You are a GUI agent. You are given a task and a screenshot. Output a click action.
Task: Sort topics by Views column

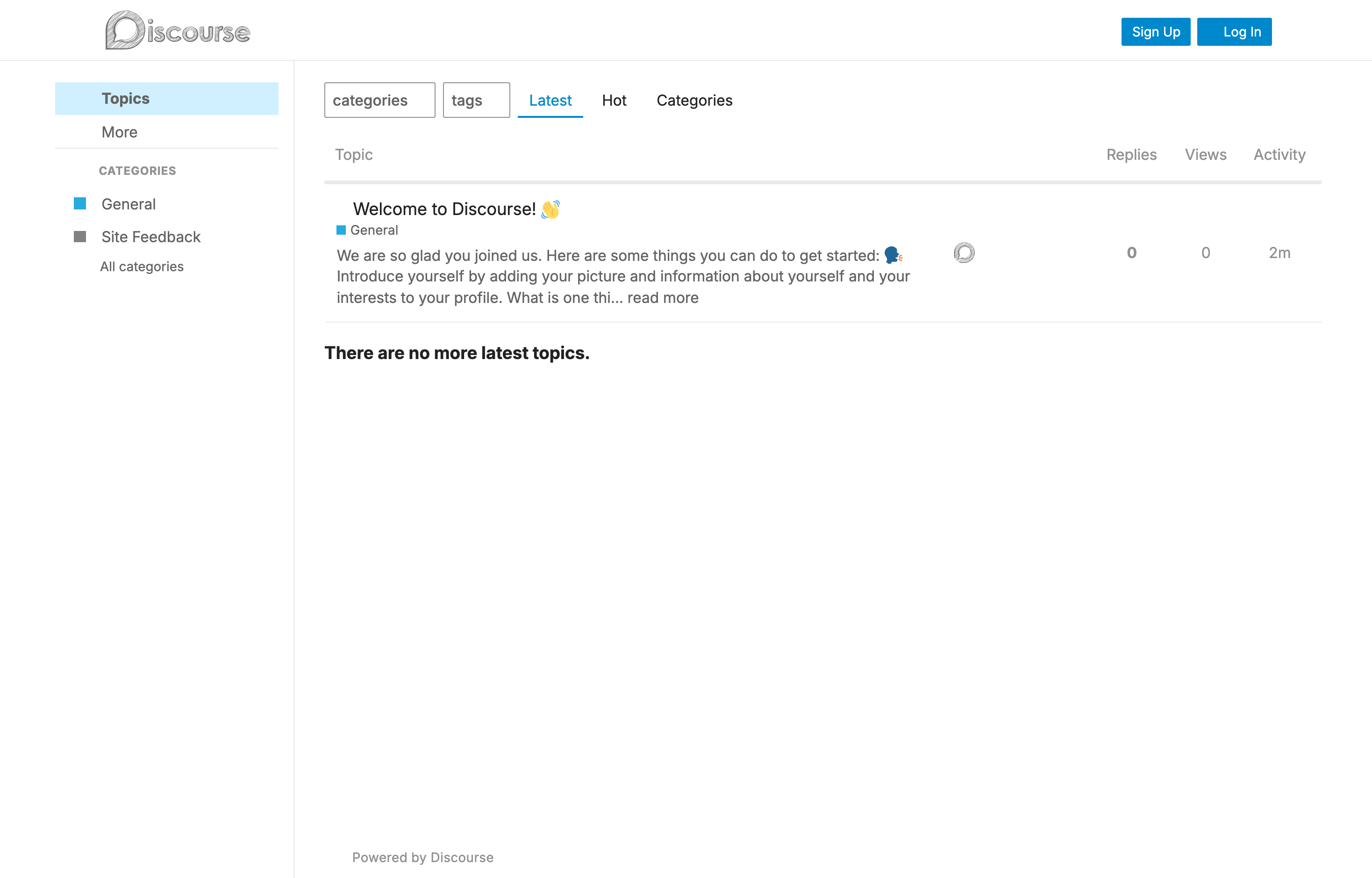(x=1205, y=154)
